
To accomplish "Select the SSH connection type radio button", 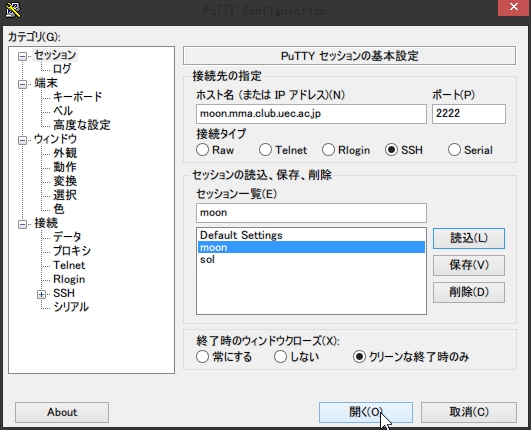I will coord(391,150).
